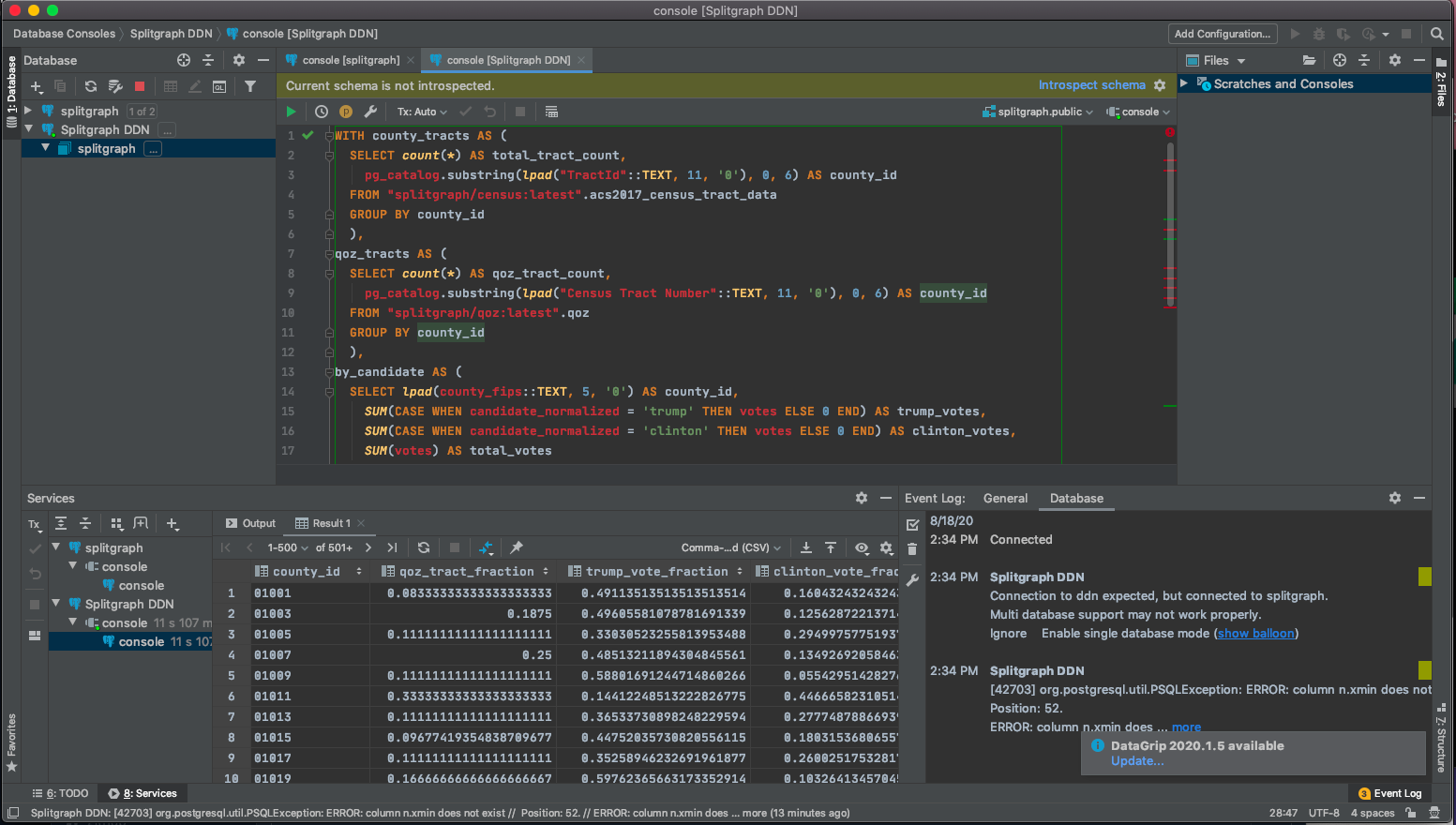Switch to console [splitgraph] editor tab

tap(351, 60)
